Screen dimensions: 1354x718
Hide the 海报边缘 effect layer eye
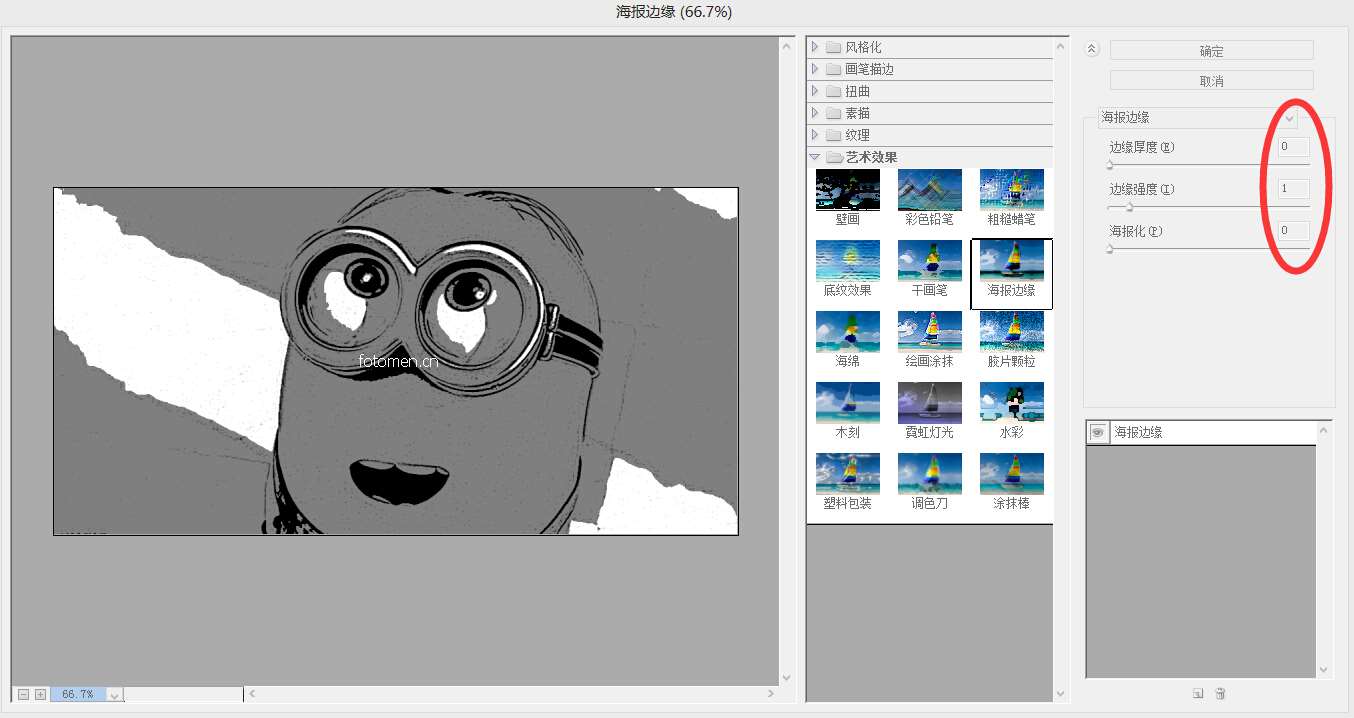click(x=1098, y=432)
